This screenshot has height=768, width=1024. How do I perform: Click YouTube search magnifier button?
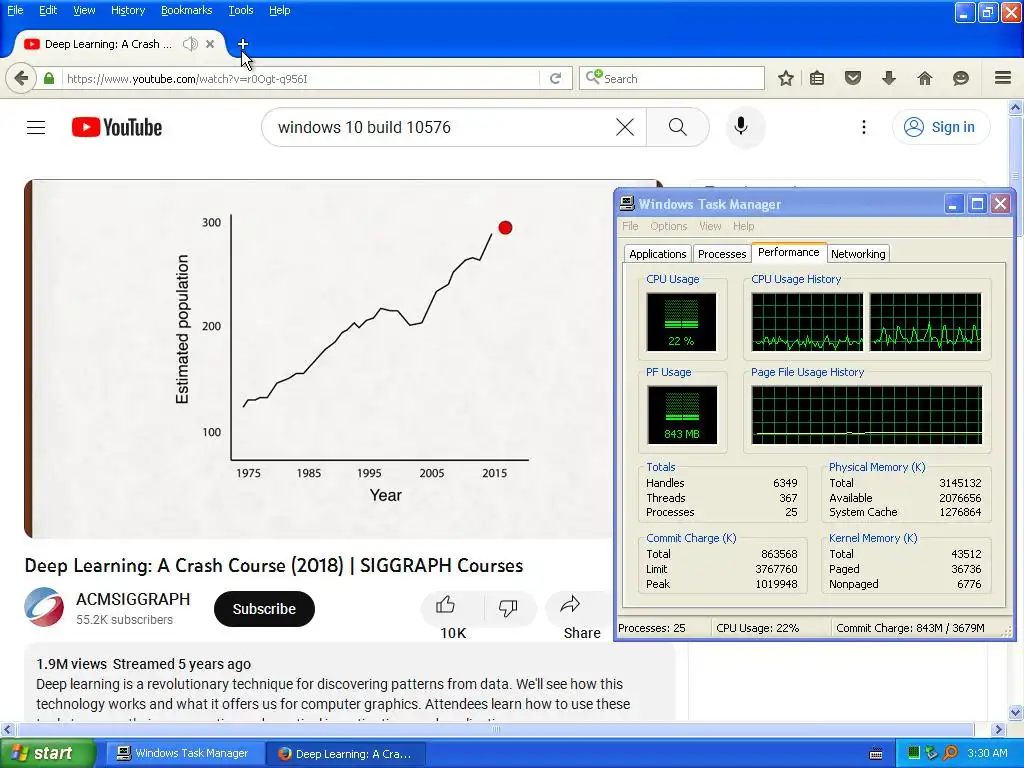tap(678, 127)
